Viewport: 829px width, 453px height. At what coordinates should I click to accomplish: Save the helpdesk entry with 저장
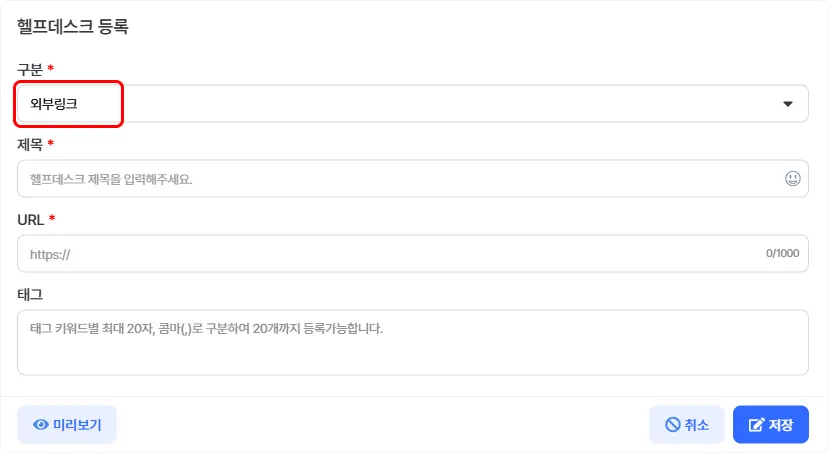pyautogui.click(x=771, y=424)
